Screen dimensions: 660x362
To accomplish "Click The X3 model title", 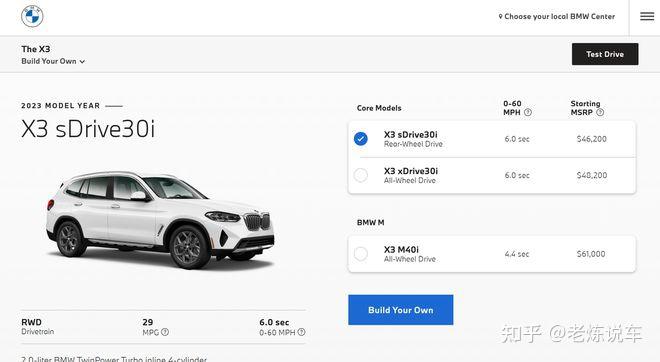I will (36, 49).
